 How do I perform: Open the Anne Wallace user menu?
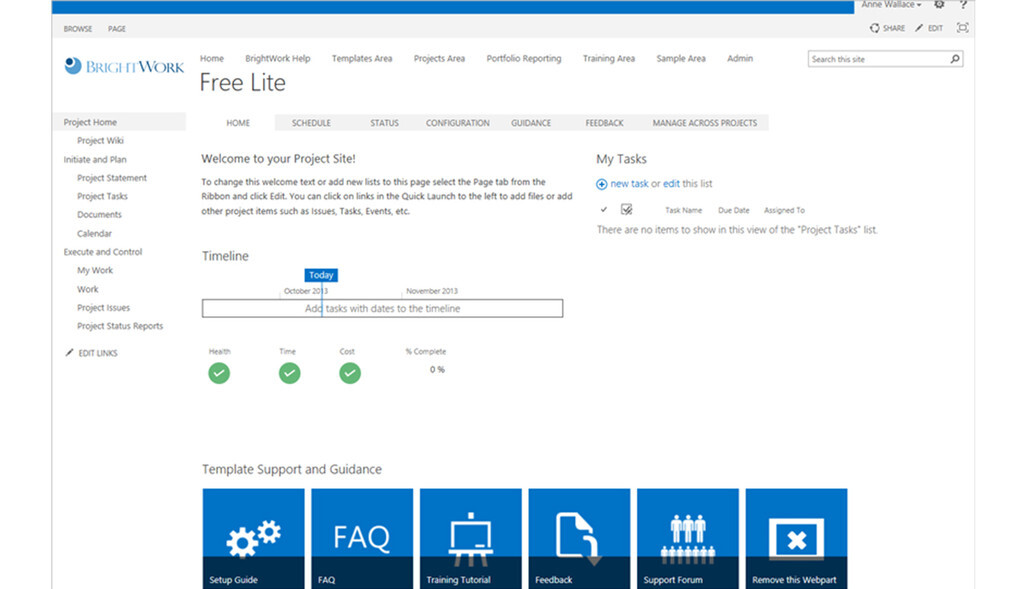(890, 5)
